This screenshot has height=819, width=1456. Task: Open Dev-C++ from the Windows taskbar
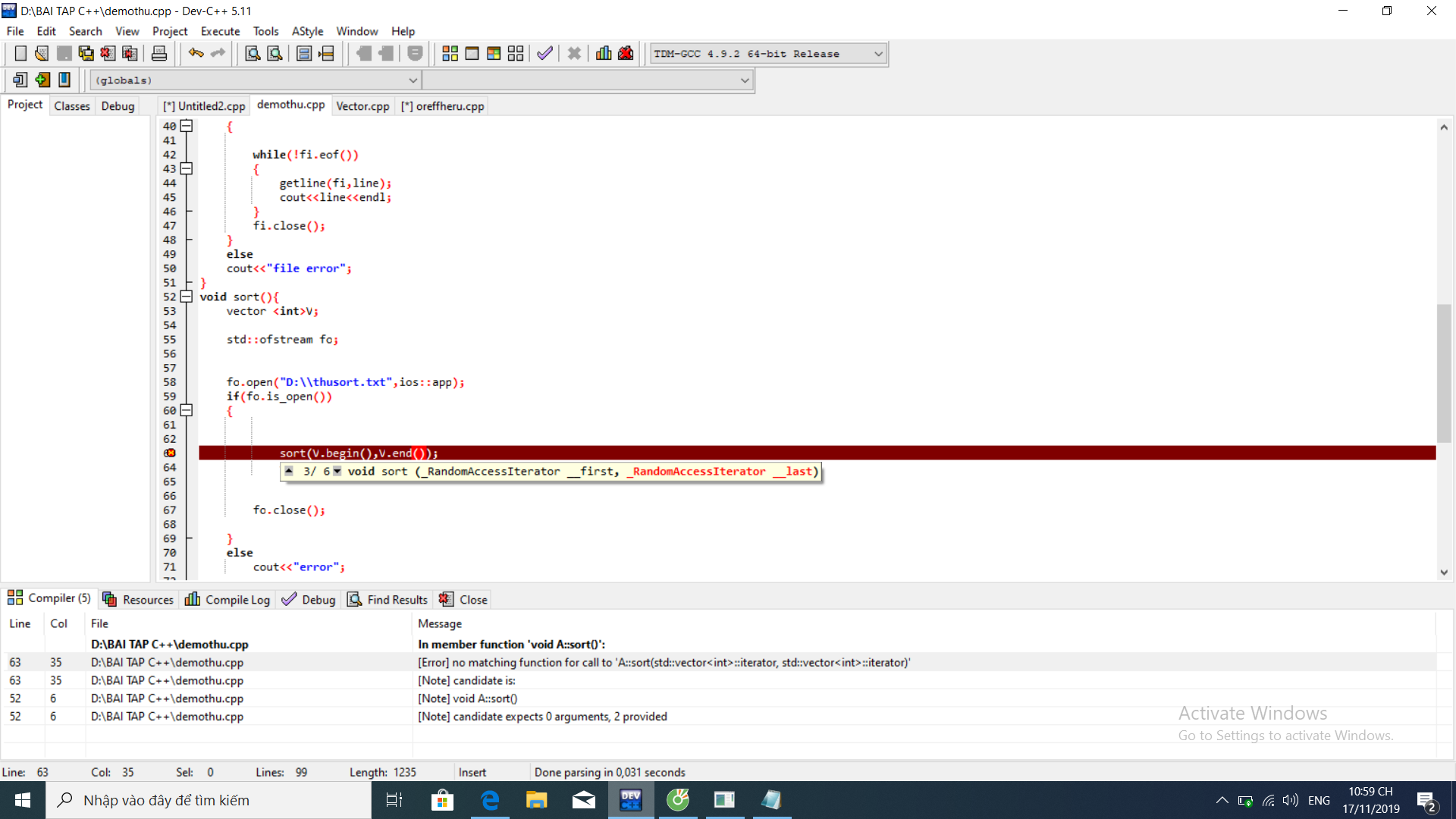point(631,800)
